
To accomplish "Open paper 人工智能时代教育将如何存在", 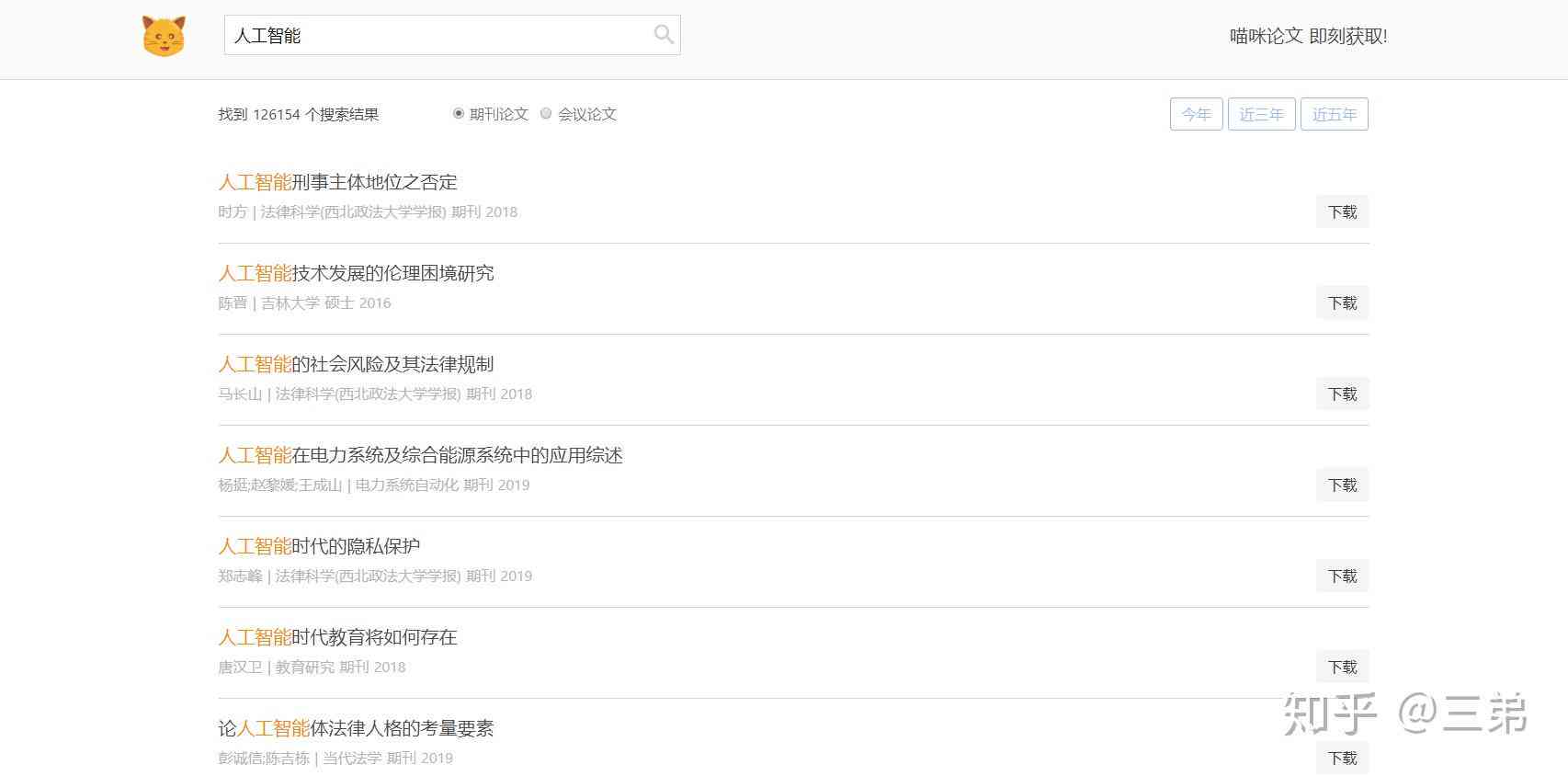I will click(x=337, y=637).
